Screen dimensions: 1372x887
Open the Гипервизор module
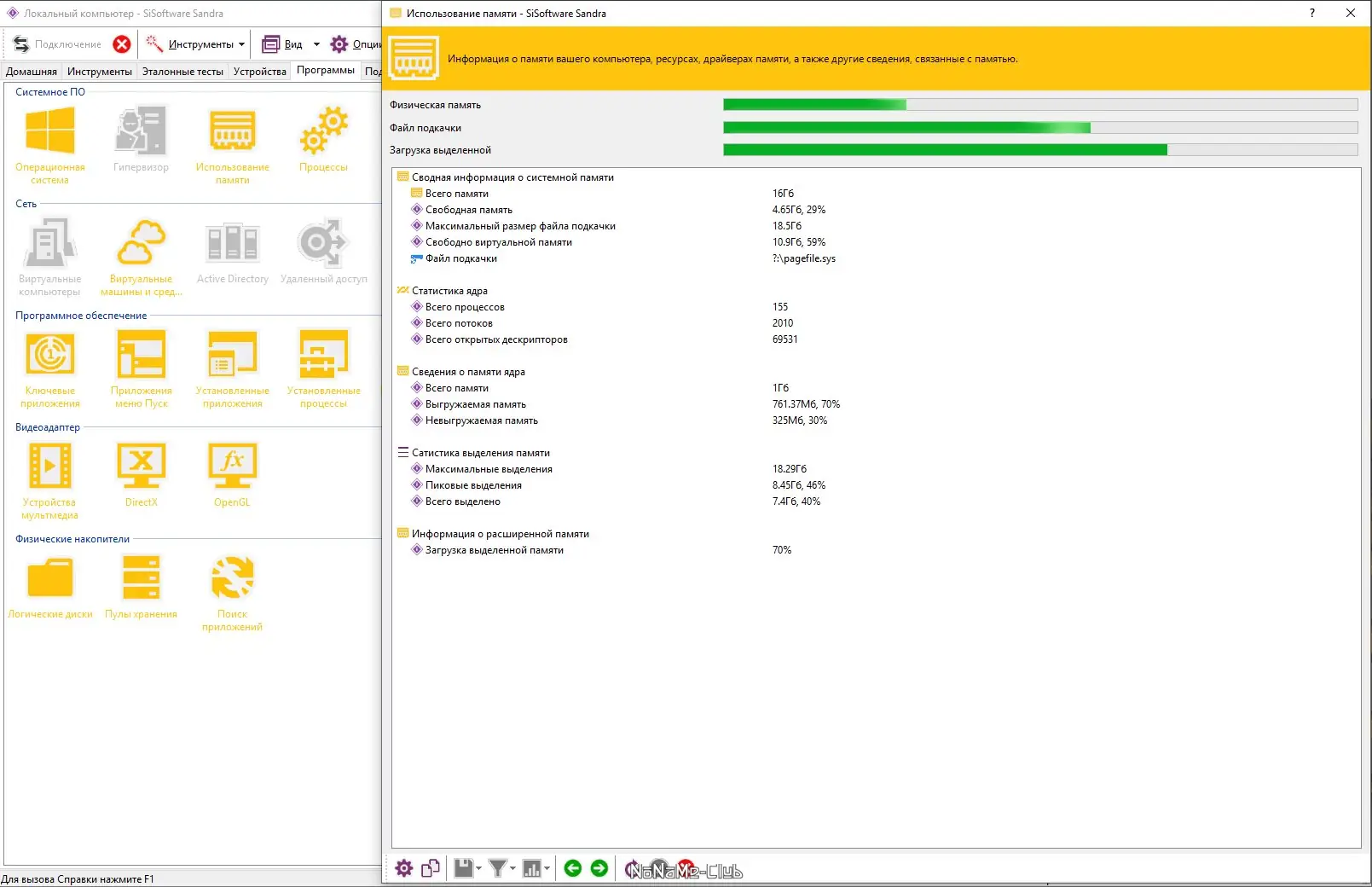click(x=141, y=138)
